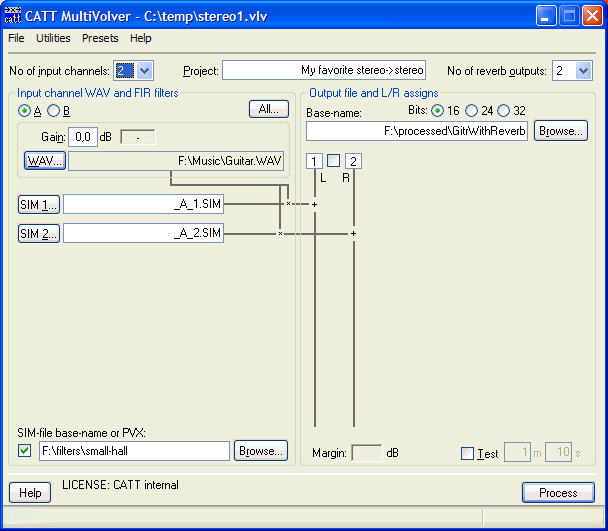Screen dimensions: 608x531
Task: Click output channel 2 box
Action: [x=353, y=162]
